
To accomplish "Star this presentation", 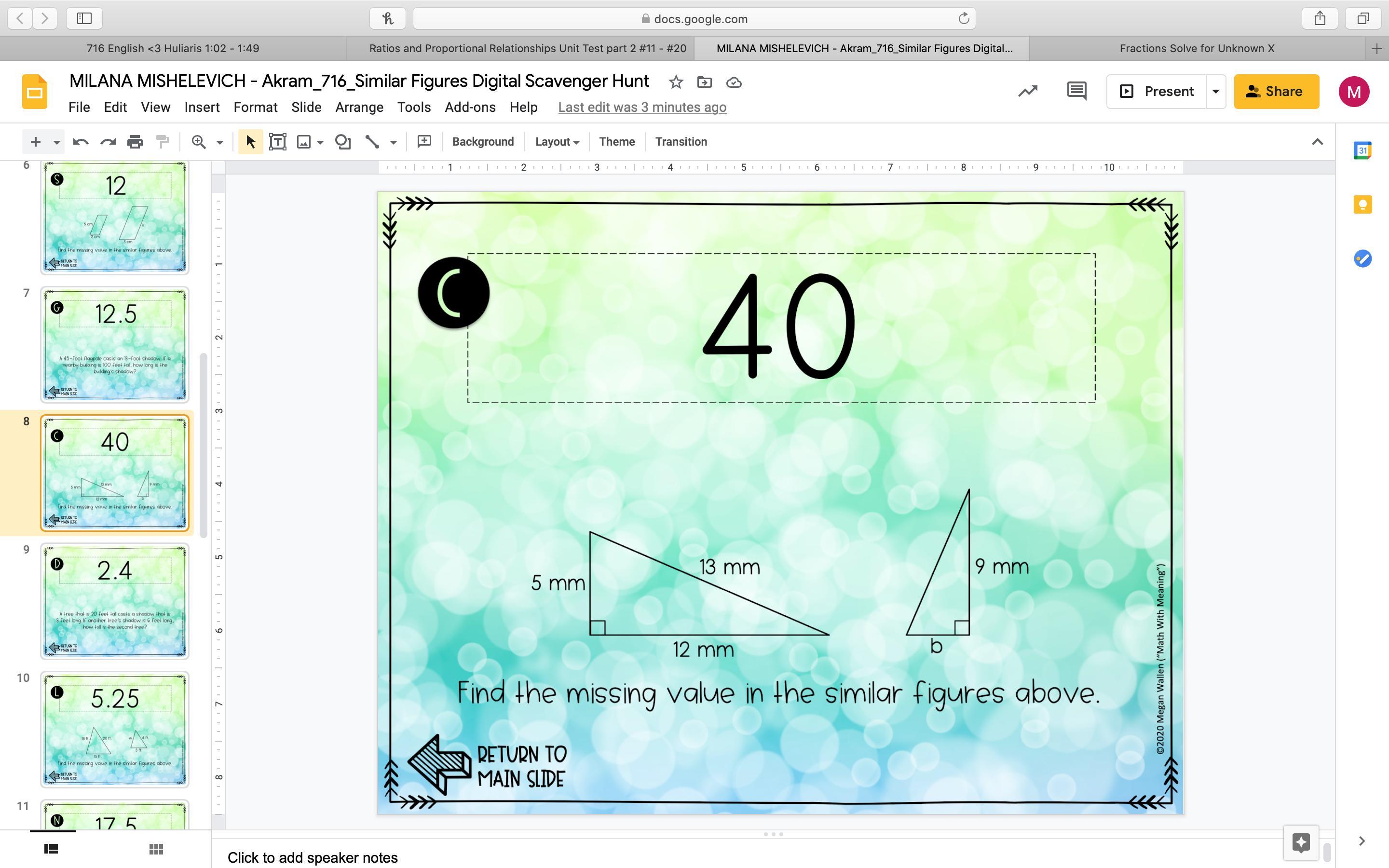I will (x=676, y=82).
